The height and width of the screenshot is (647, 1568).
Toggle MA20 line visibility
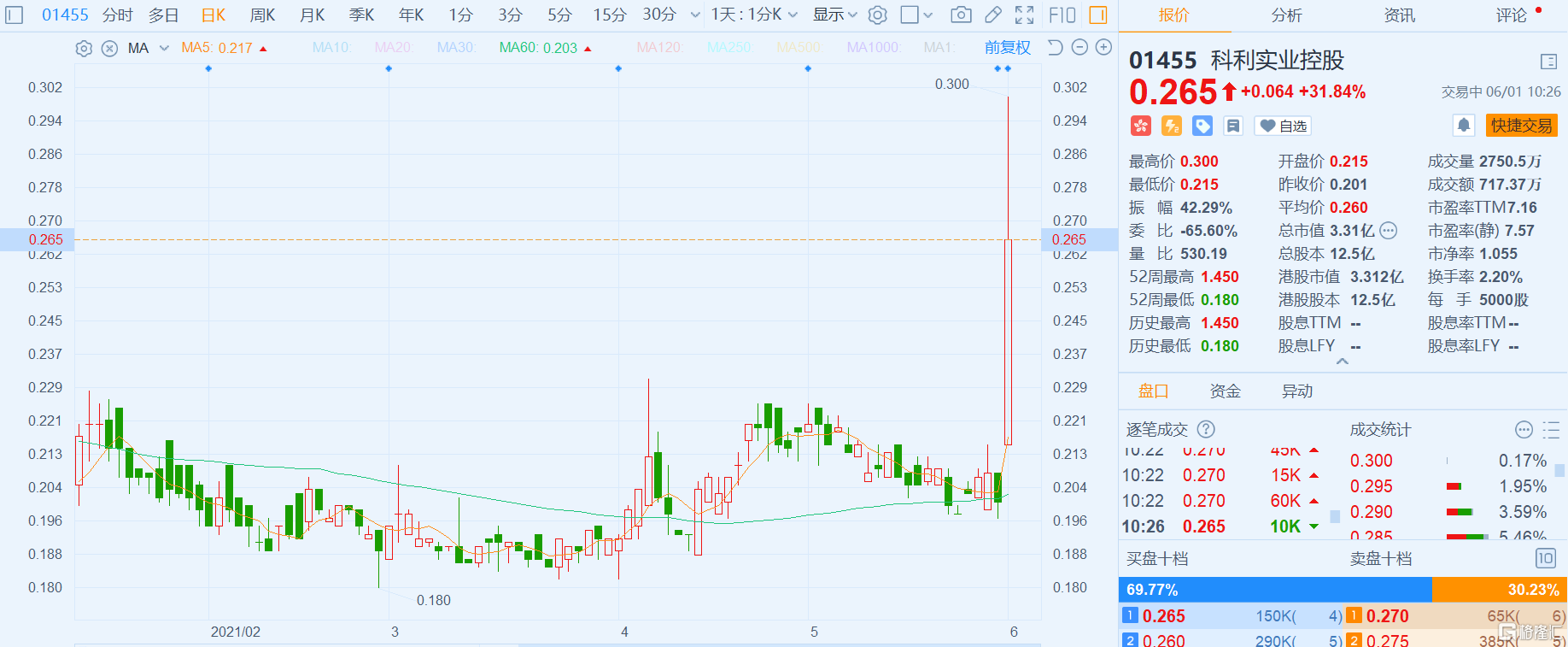tap(393, 48)
